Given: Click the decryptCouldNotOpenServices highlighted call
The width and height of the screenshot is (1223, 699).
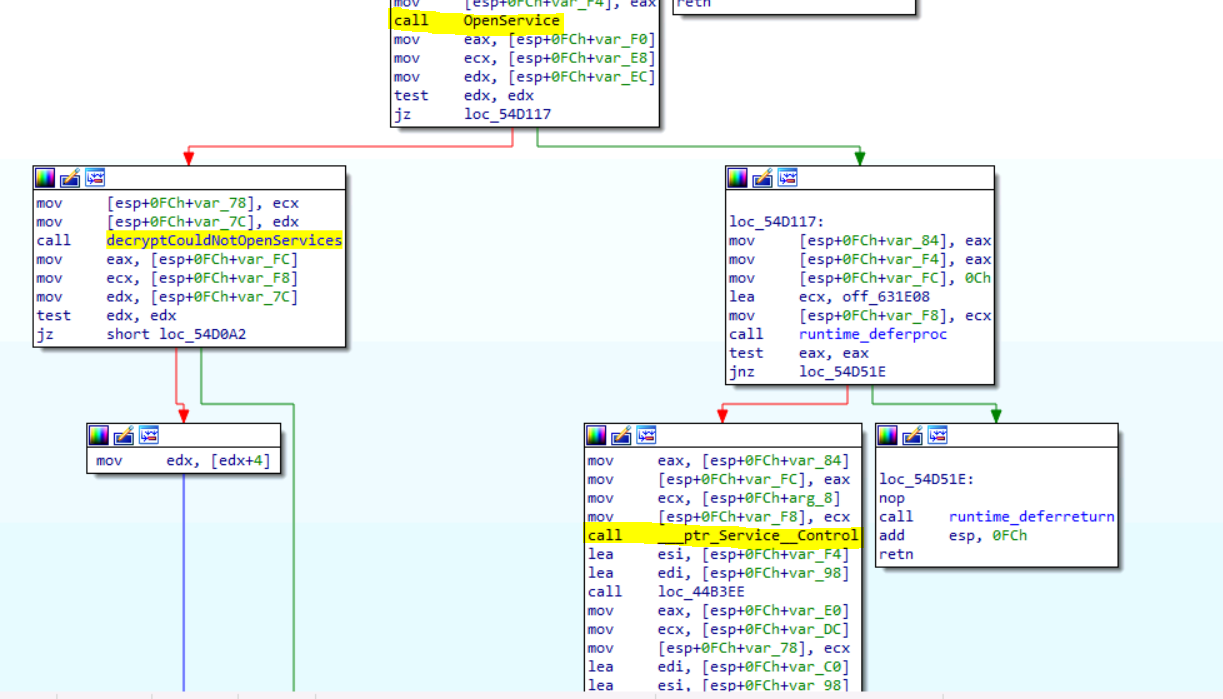Looking at the screenshot, I should pyautogui.click(x=224, y=240).
